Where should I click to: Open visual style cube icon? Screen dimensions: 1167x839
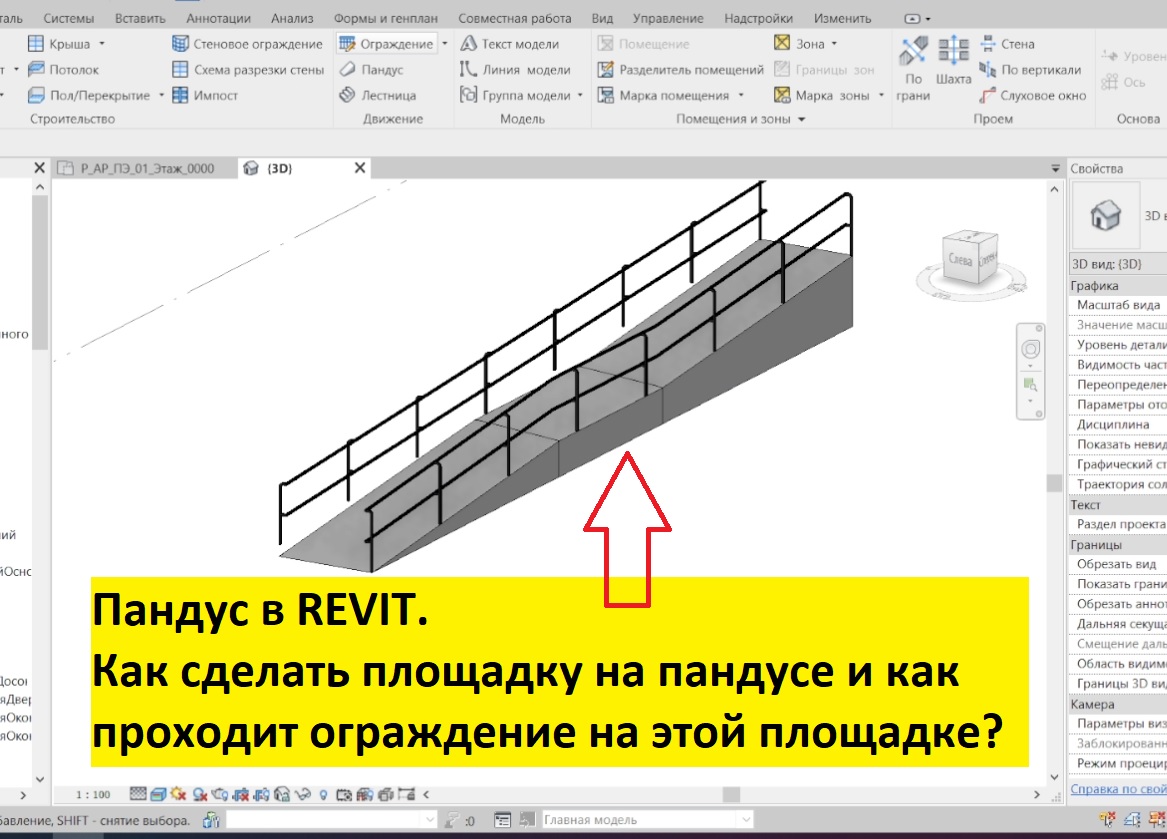pyautogui.click(x=158, y=794)
